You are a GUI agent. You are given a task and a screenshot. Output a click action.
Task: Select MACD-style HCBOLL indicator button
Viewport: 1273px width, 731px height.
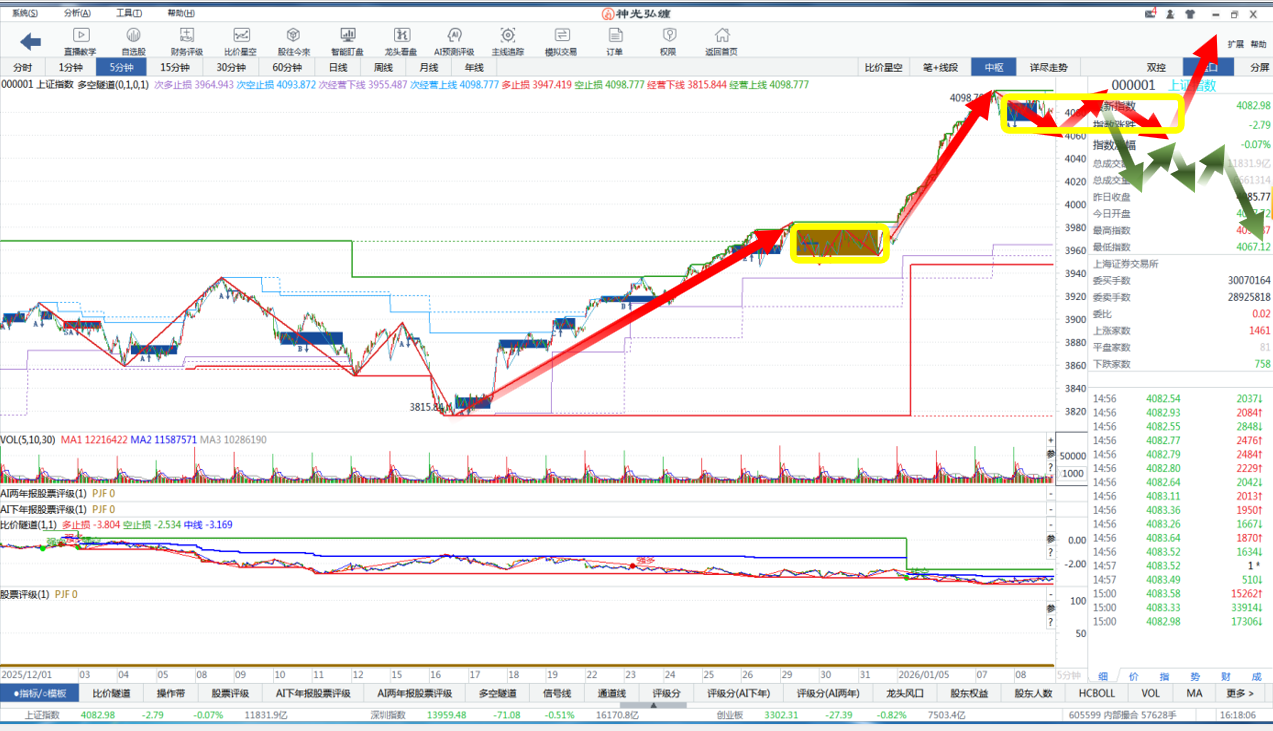click(1096, 693)
